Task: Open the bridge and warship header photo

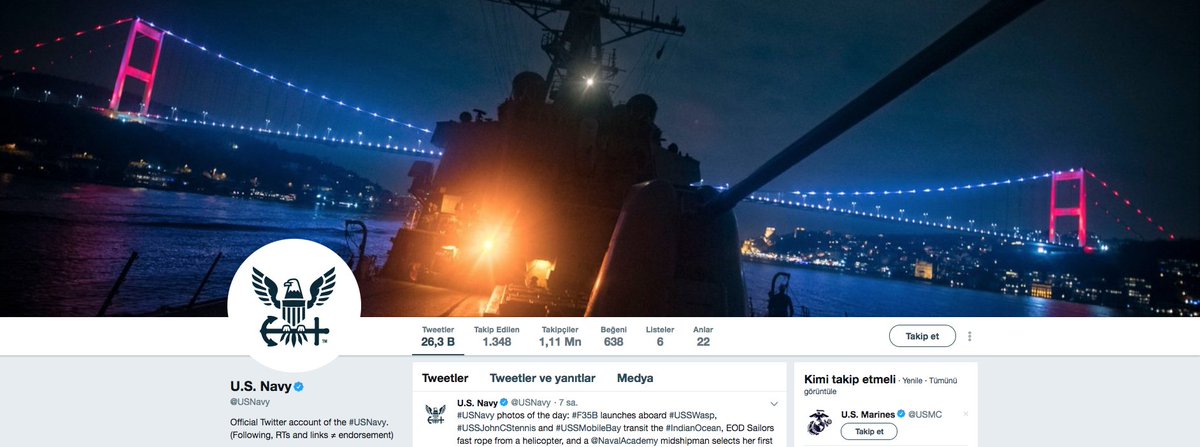Action: point(600,158)
